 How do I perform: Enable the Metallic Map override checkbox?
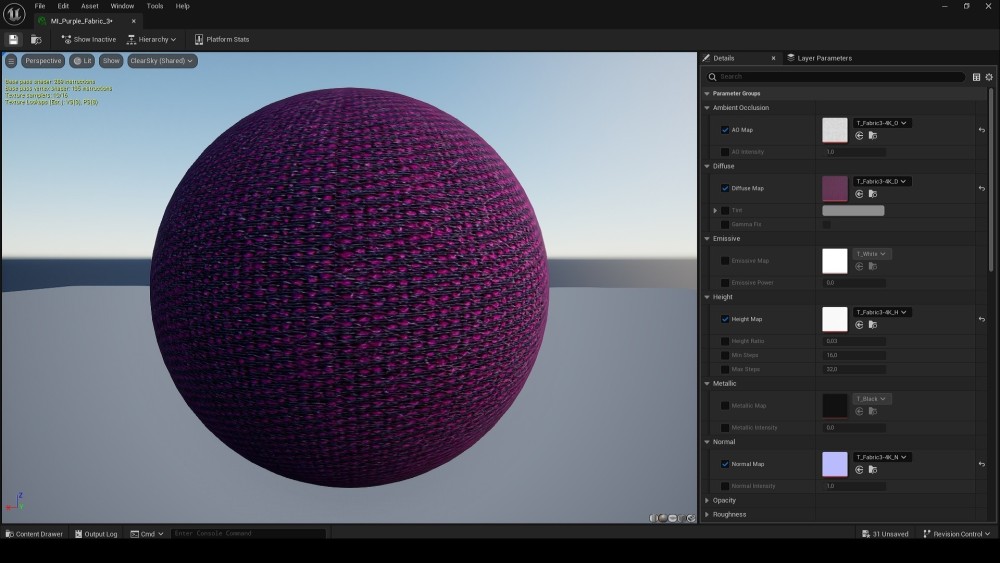725,406
